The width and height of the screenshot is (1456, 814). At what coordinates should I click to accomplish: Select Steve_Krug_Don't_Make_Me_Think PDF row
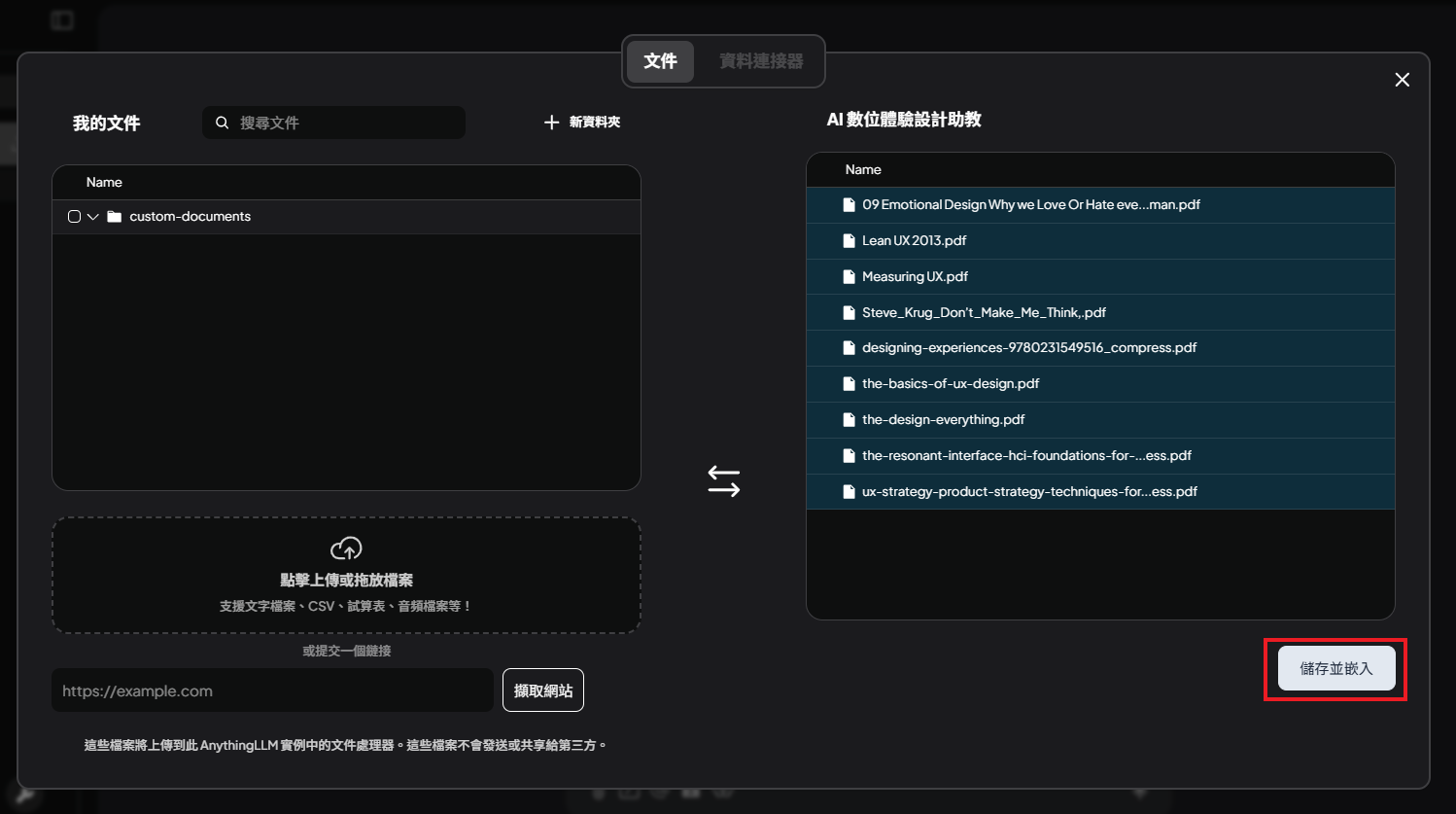[984, 313]
